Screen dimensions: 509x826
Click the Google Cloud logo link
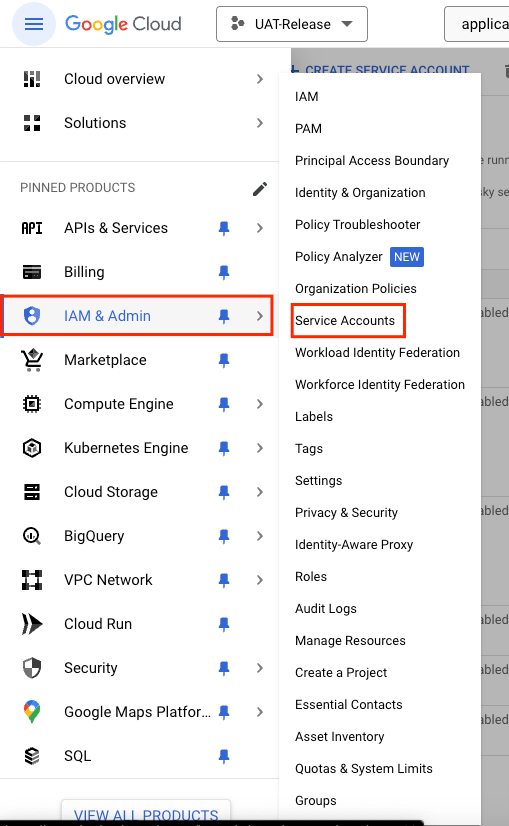coord(123,24)
